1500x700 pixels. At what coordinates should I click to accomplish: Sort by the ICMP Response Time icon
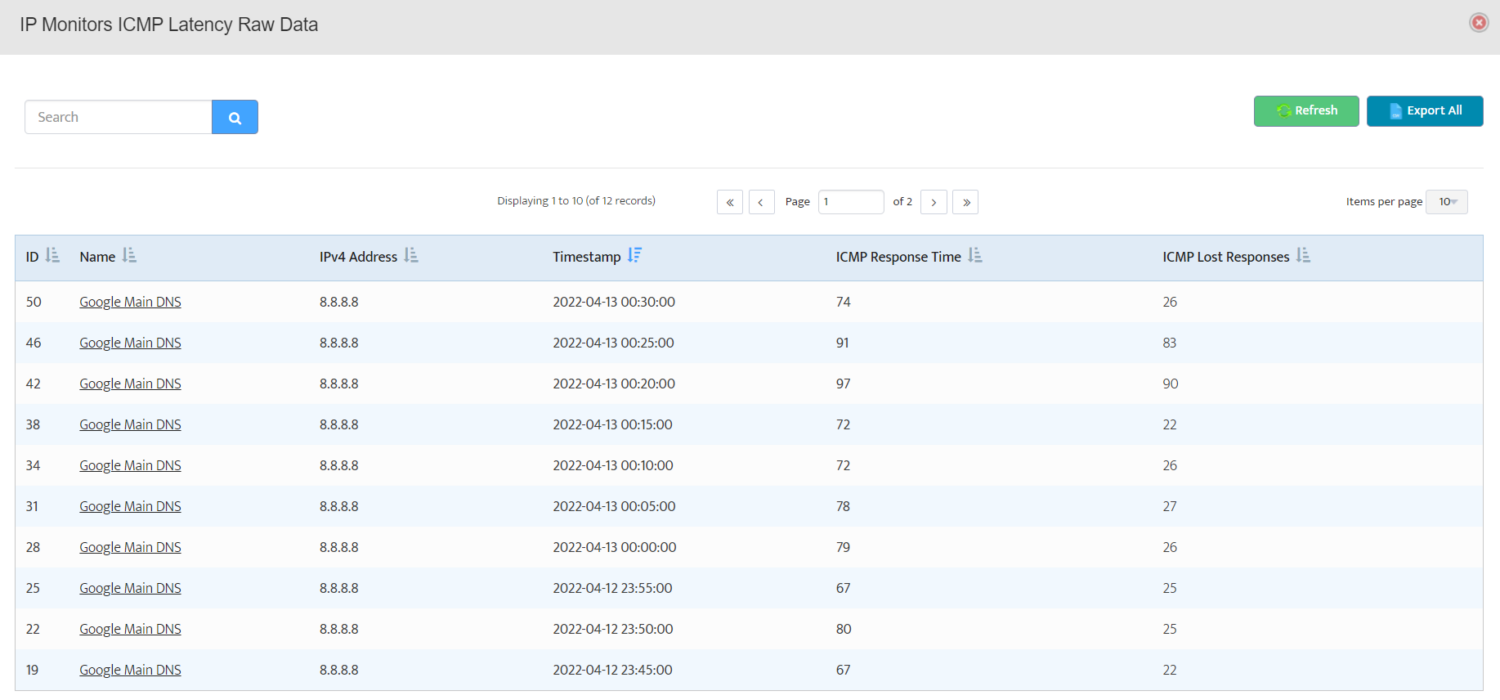tap(976, 255)
